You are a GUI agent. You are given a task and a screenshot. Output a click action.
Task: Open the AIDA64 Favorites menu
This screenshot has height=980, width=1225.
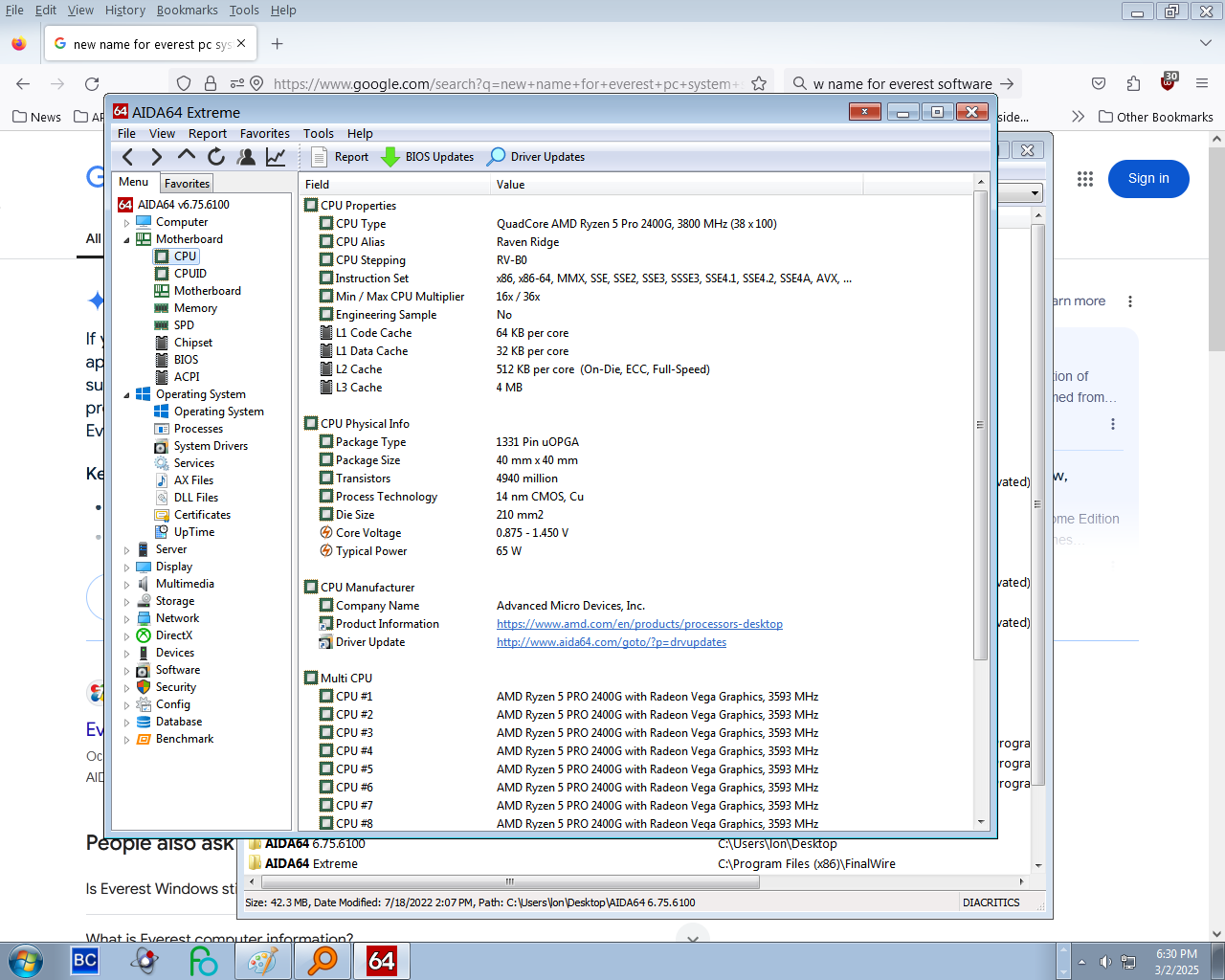pos(264,134)
